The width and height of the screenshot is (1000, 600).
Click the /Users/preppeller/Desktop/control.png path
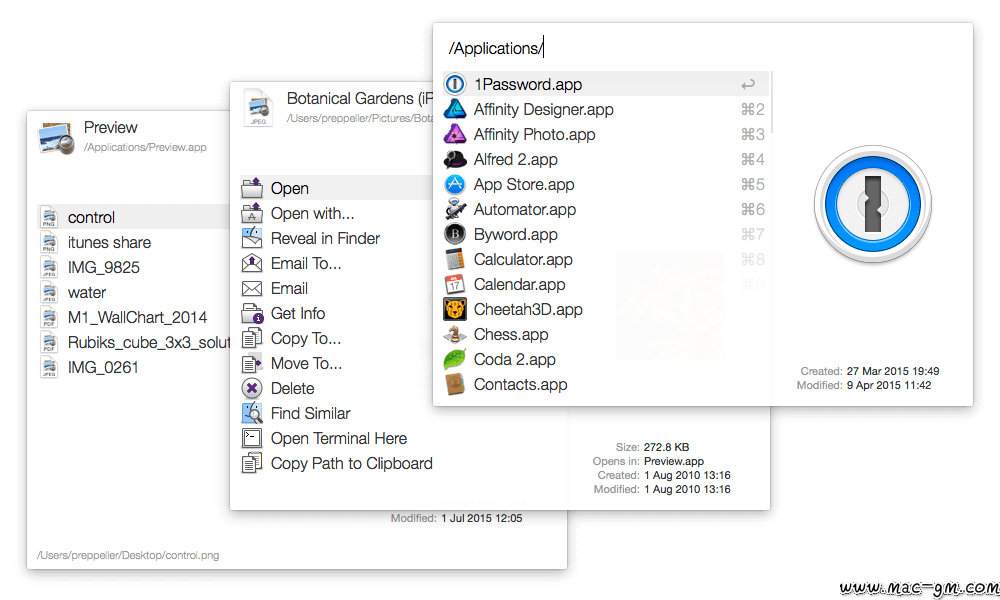[x=128, y=555]
